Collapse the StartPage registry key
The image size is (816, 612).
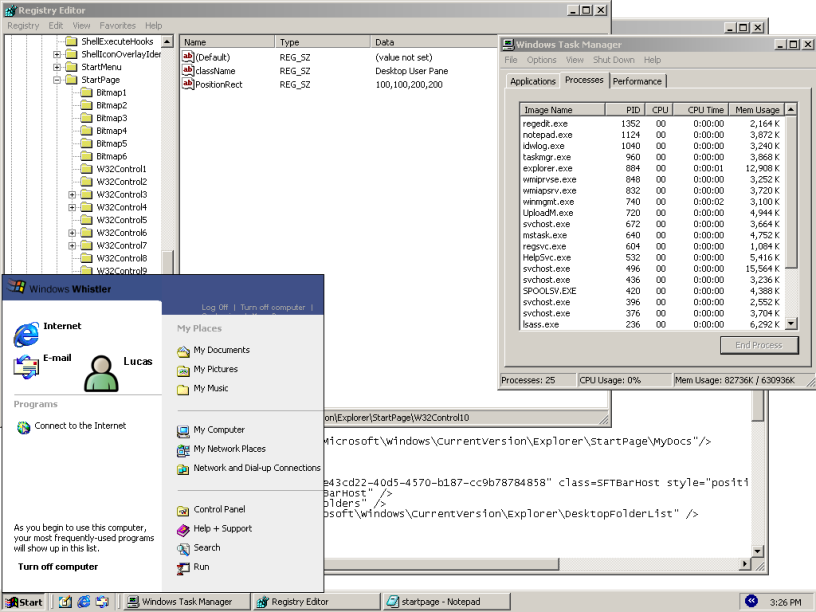tap(57, 80)
